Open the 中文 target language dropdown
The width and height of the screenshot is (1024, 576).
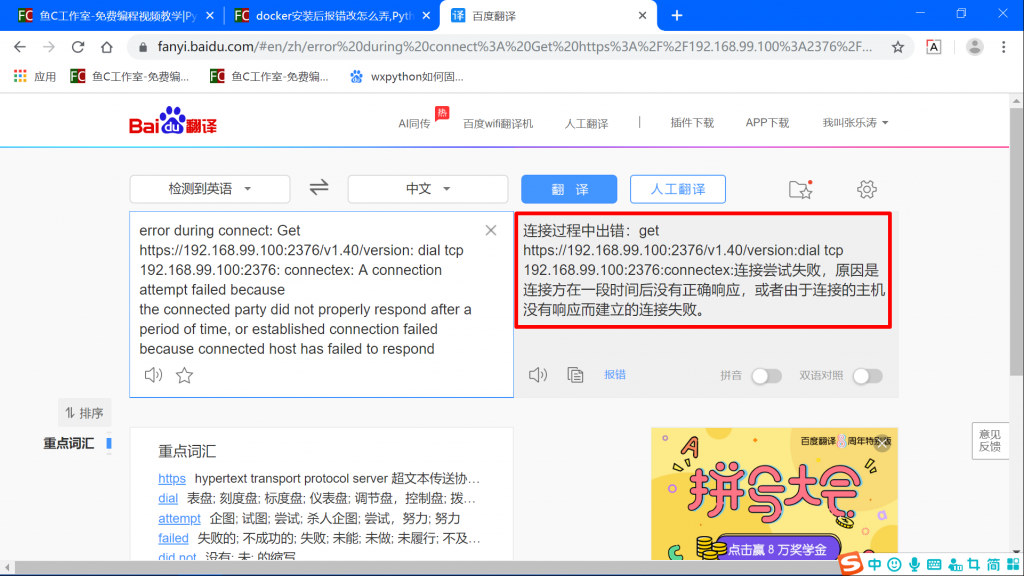[427, 189]
